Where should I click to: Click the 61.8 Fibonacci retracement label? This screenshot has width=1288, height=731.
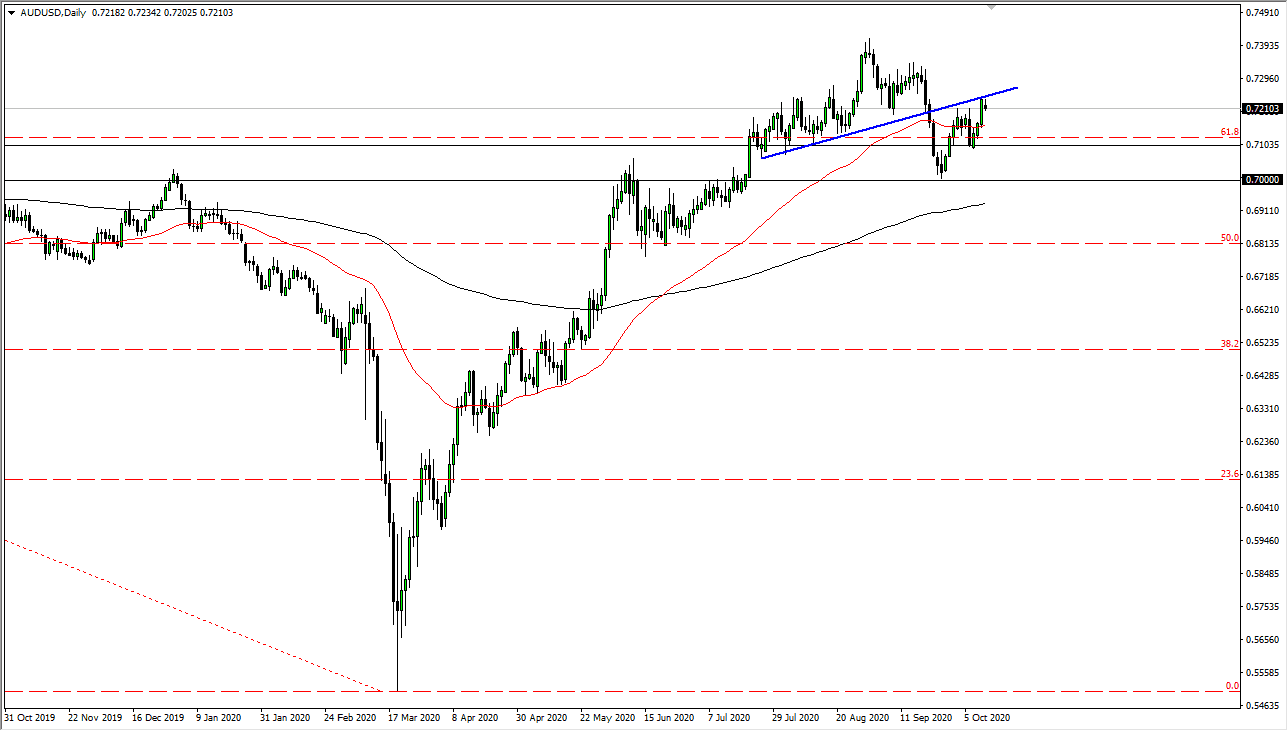[x=1229, y=132]
